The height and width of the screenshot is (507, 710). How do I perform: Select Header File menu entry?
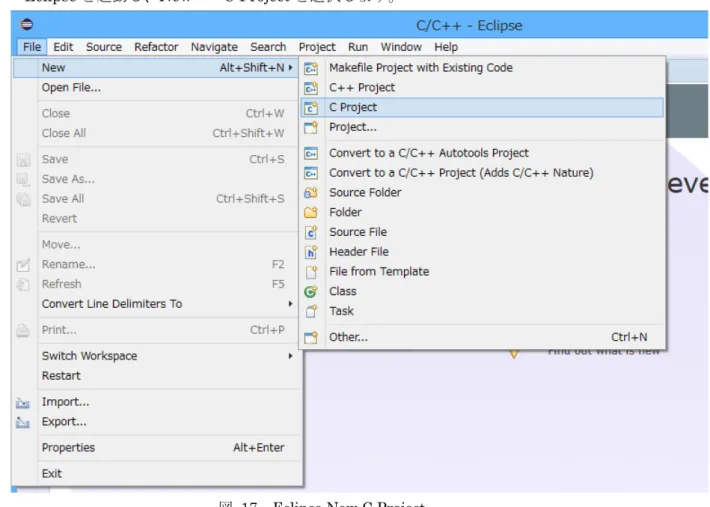point(482,252)
